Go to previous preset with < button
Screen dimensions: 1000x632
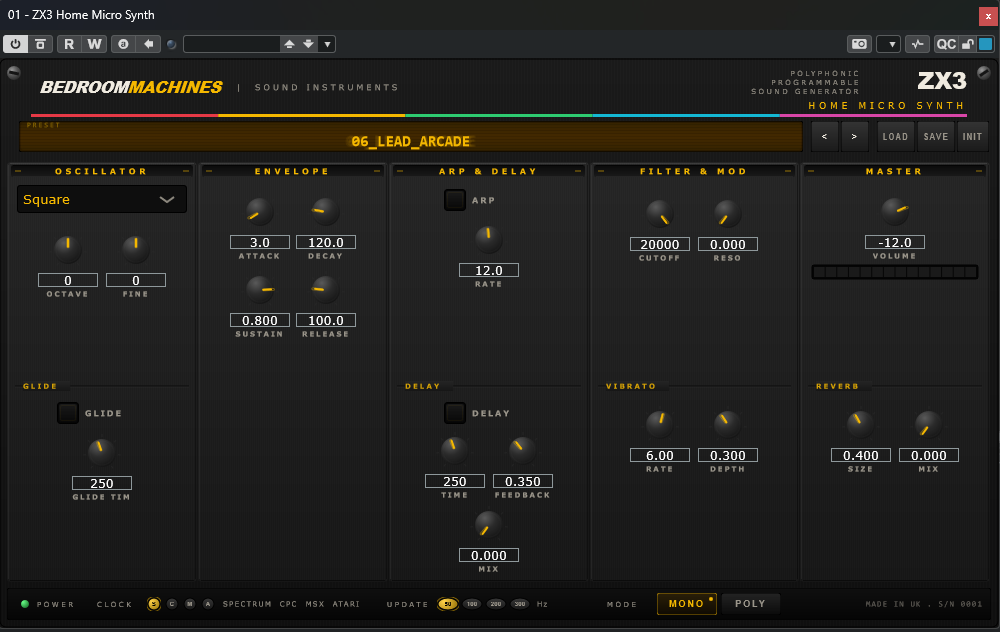(x=825, y=136)
